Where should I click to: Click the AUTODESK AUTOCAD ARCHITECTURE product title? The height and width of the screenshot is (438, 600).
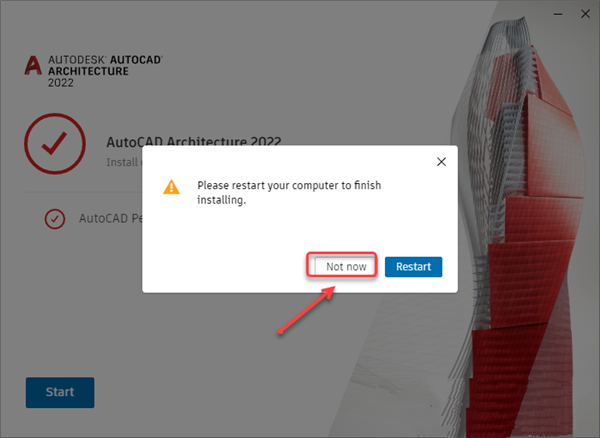(x=105, y=65)
